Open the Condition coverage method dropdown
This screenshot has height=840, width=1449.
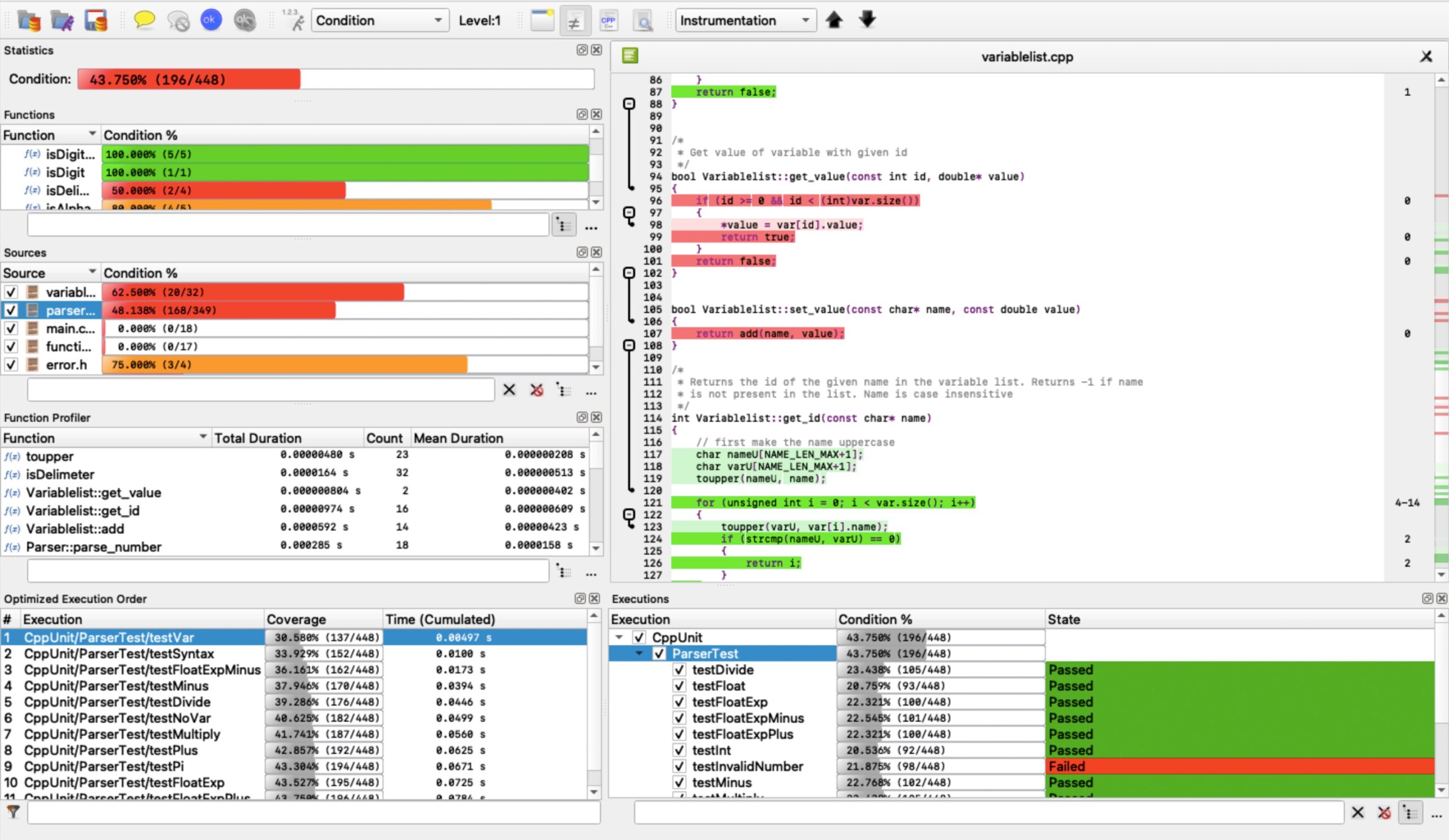(379, 21)
